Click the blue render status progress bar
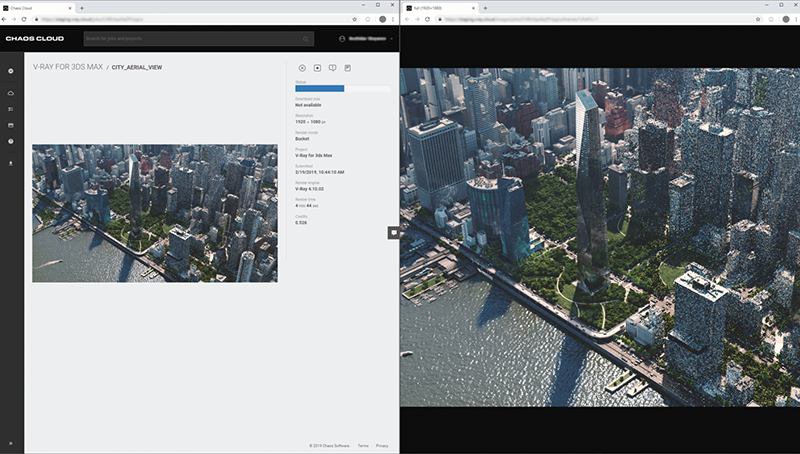The image size is (800, 454). pyautogui.click(x=320, y=89)
